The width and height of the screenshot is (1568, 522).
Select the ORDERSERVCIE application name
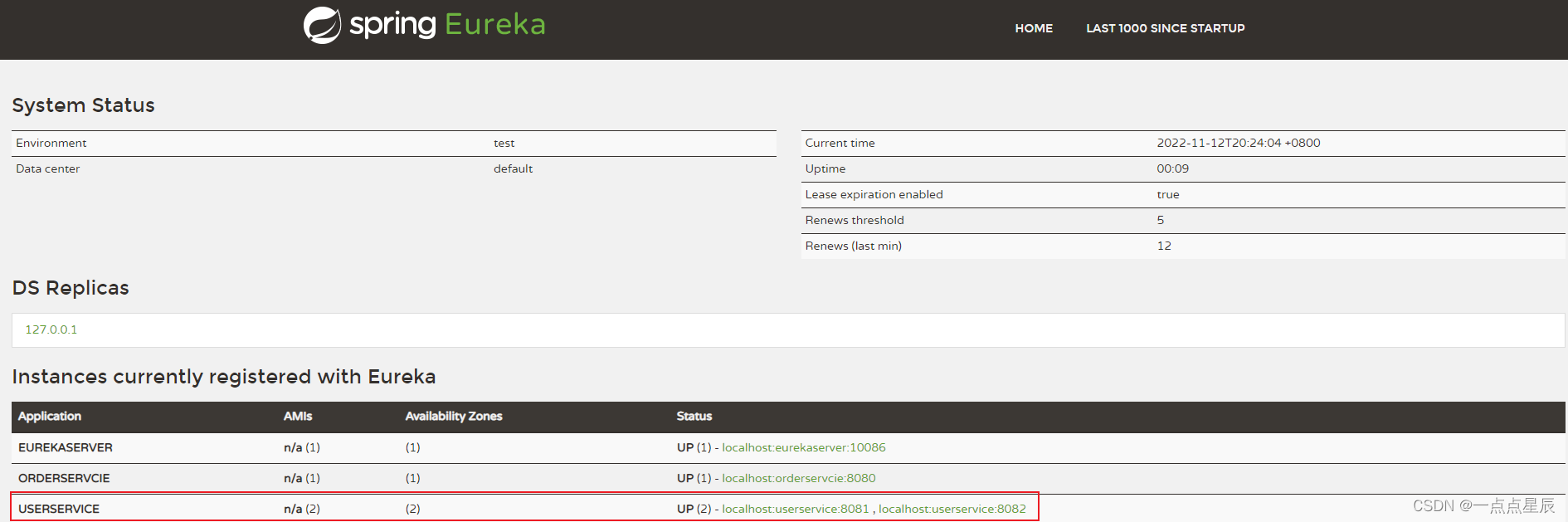tap(64, 478)
